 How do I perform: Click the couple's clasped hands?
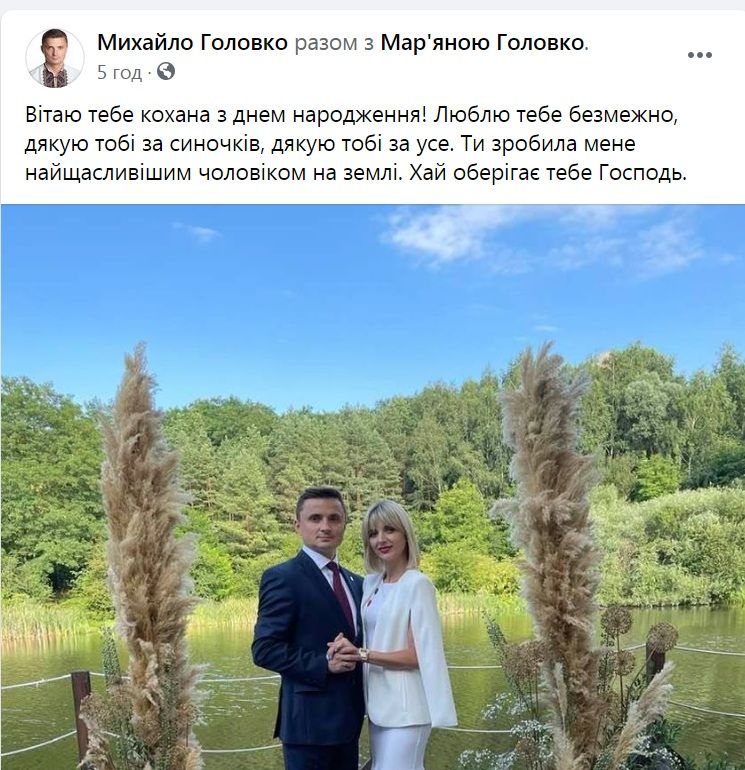(344, 653)
